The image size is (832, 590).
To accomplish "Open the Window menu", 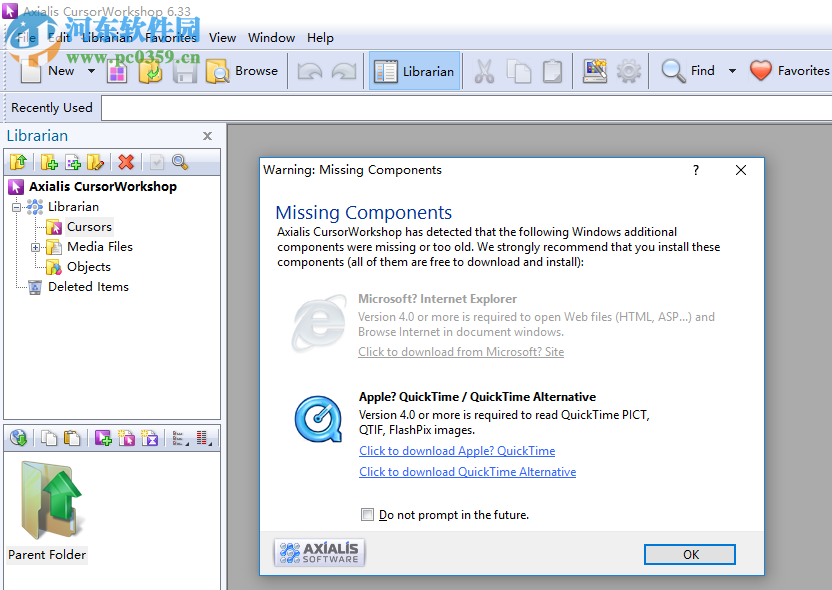I will [x=271, y=38].
